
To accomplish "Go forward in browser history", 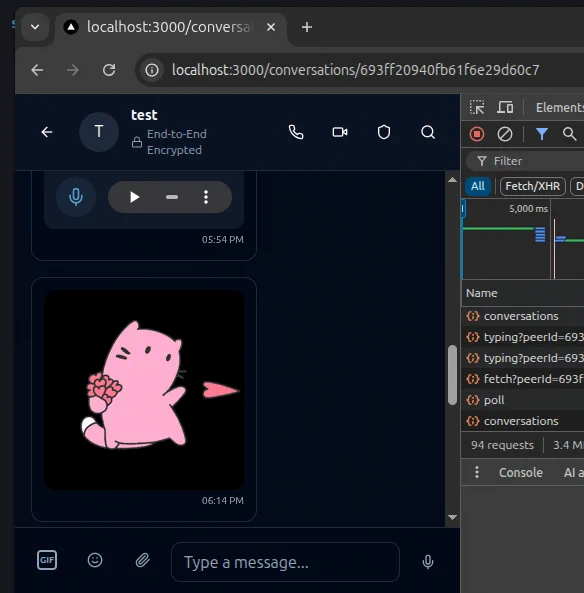I will coord(73,70).
